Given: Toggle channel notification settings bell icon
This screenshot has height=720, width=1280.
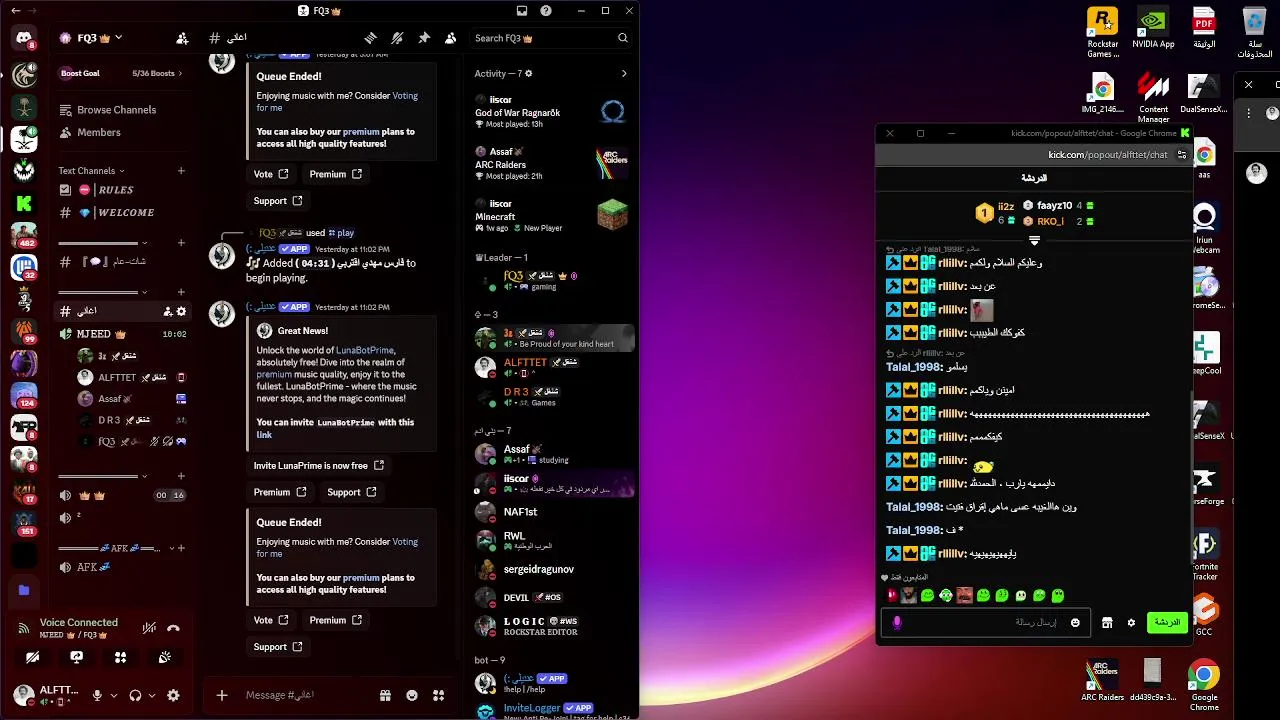Looking at the screenshot, I should (397, 38).
